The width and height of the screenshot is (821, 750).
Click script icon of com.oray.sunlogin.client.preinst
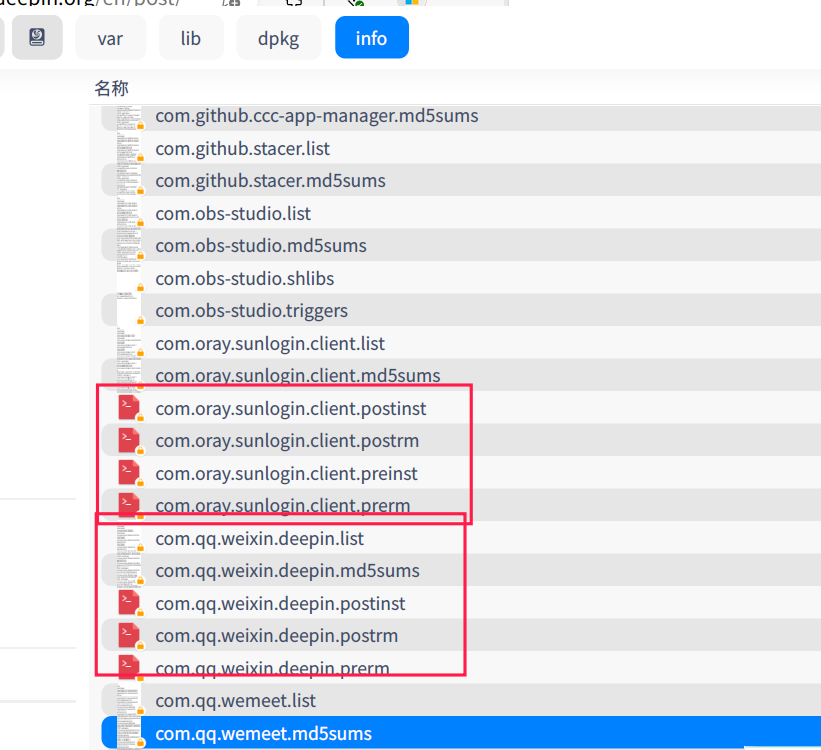pyautogui.click(x=129, y=473)
